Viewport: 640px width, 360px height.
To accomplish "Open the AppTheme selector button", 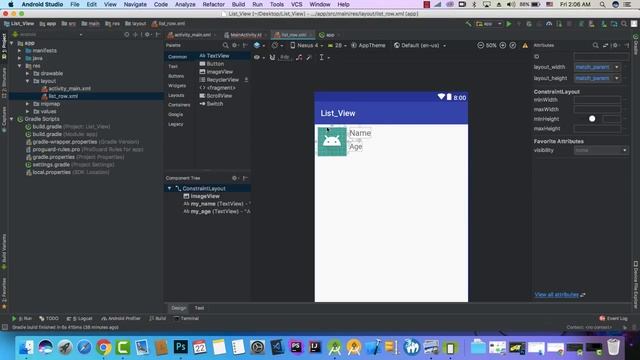I will [x=368, y=45].
